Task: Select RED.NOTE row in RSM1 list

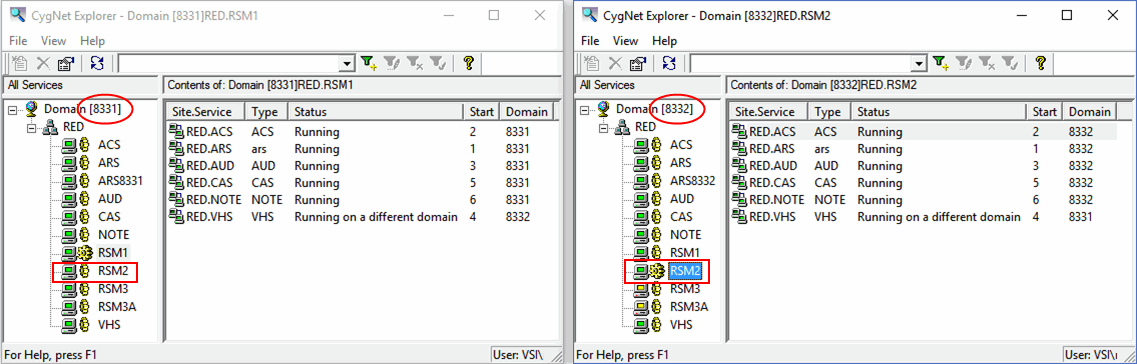Action: (x=361, y=199)
